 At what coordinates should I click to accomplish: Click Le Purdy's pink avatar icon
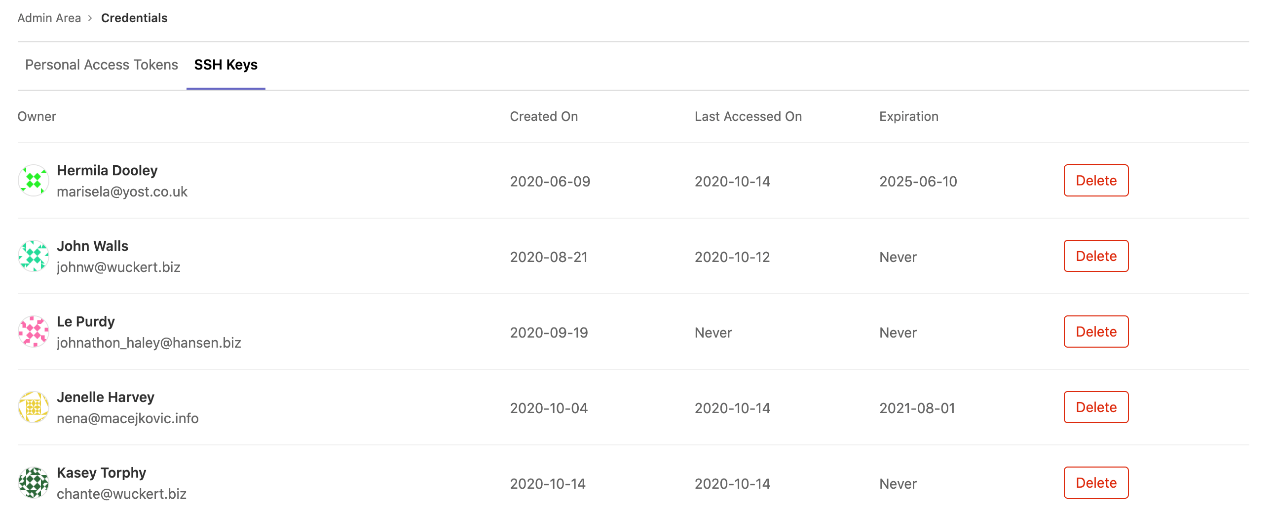pyautogui.click(x=34, y=332)
